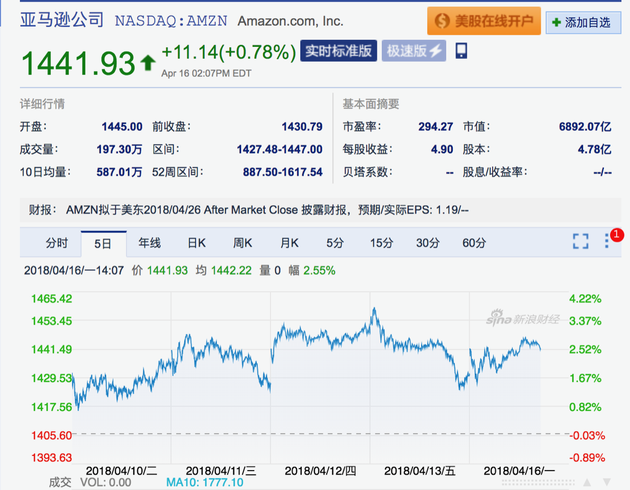
Task: Open chart options three-dot menu
Action: 607,241
